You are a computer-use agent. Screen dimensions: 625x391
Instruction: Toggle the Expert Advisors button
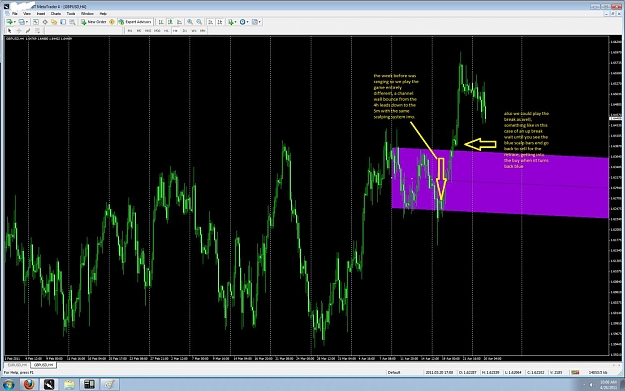(x=135, y=22)
